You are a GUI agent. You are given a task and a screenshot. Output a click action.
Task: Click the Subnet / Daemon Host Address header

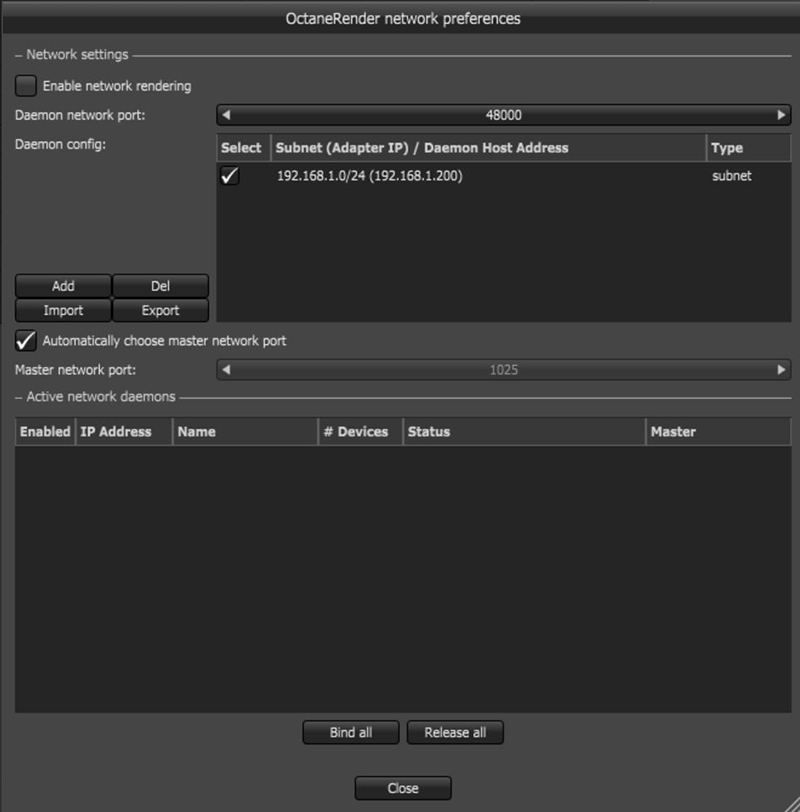[488, 148]
